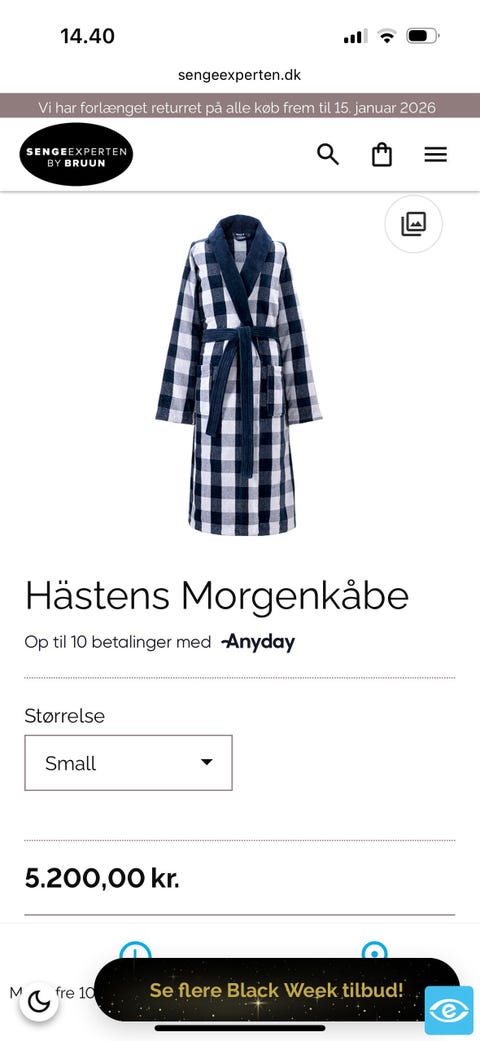The width and height of the screenshot is (480, 1041).
Task: Click the blue eye e-mærket badge
Action: pyautogui.click(x=449, y=1010)
